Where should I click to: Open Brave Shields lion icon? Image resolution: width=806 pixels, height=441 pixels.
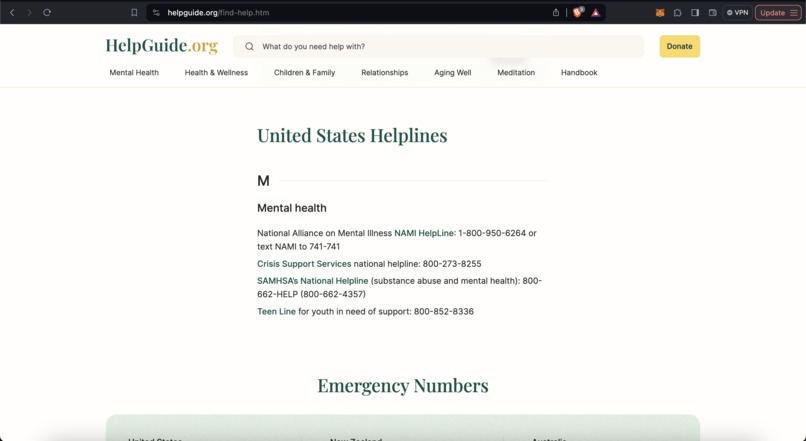pyautogui.click(x=578, y=12)
